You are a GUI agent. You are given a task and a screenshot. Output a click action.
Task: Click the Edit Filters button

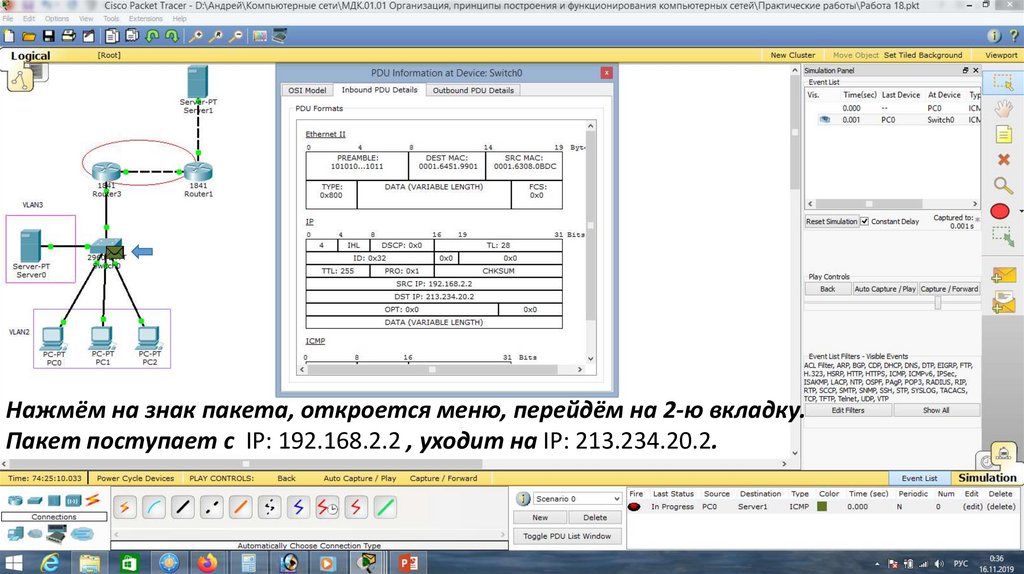pyautogui.click(x=848, y=410)
